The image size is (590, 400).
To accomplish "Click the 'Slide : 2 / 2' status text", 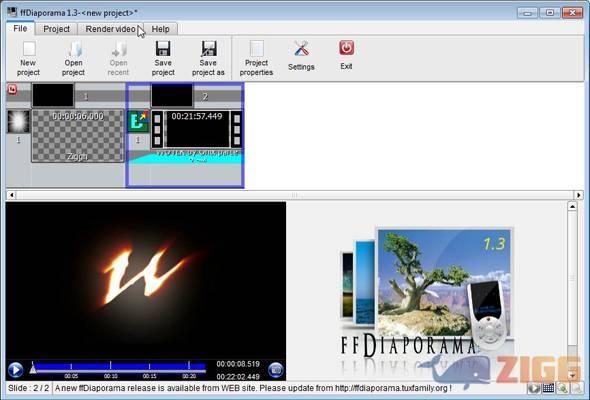I will (x=29, y=388).
